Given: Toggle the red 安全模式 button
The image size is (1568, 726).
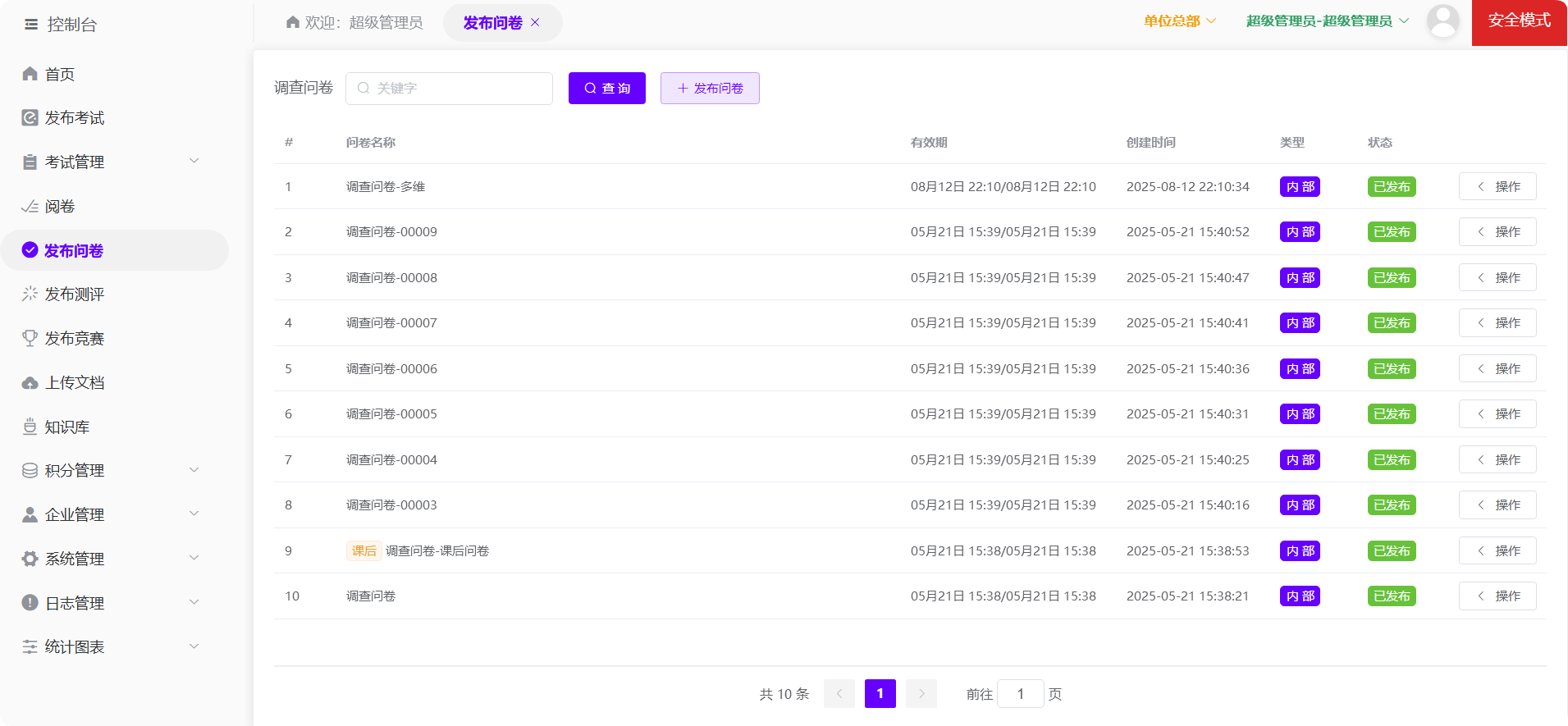Looking at the screenshot, I should coord(1519,21).
